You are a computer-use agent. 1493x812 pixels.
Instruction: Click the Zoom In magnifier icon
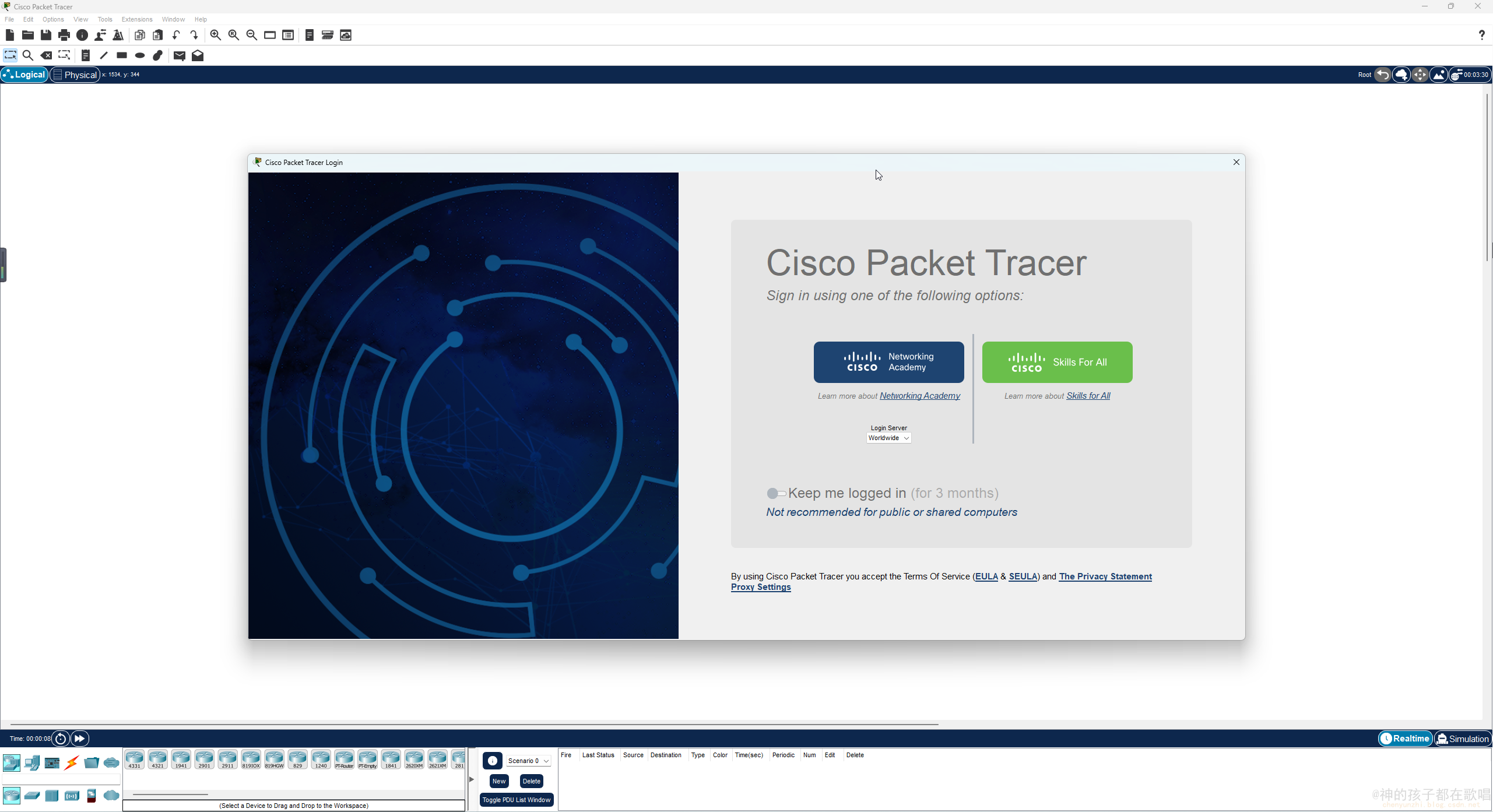(215, 35)
